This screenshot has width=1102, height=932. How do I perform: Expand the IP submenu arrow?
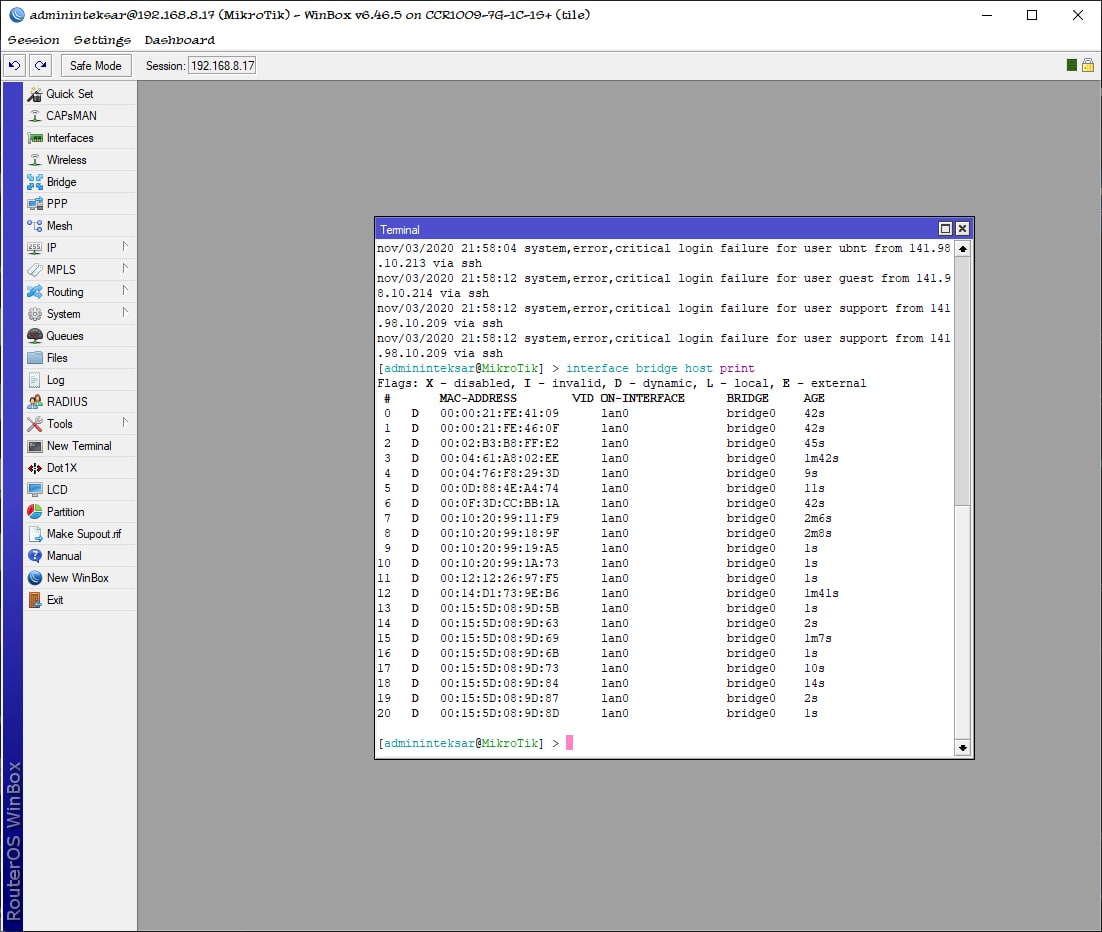click(125, 247)
